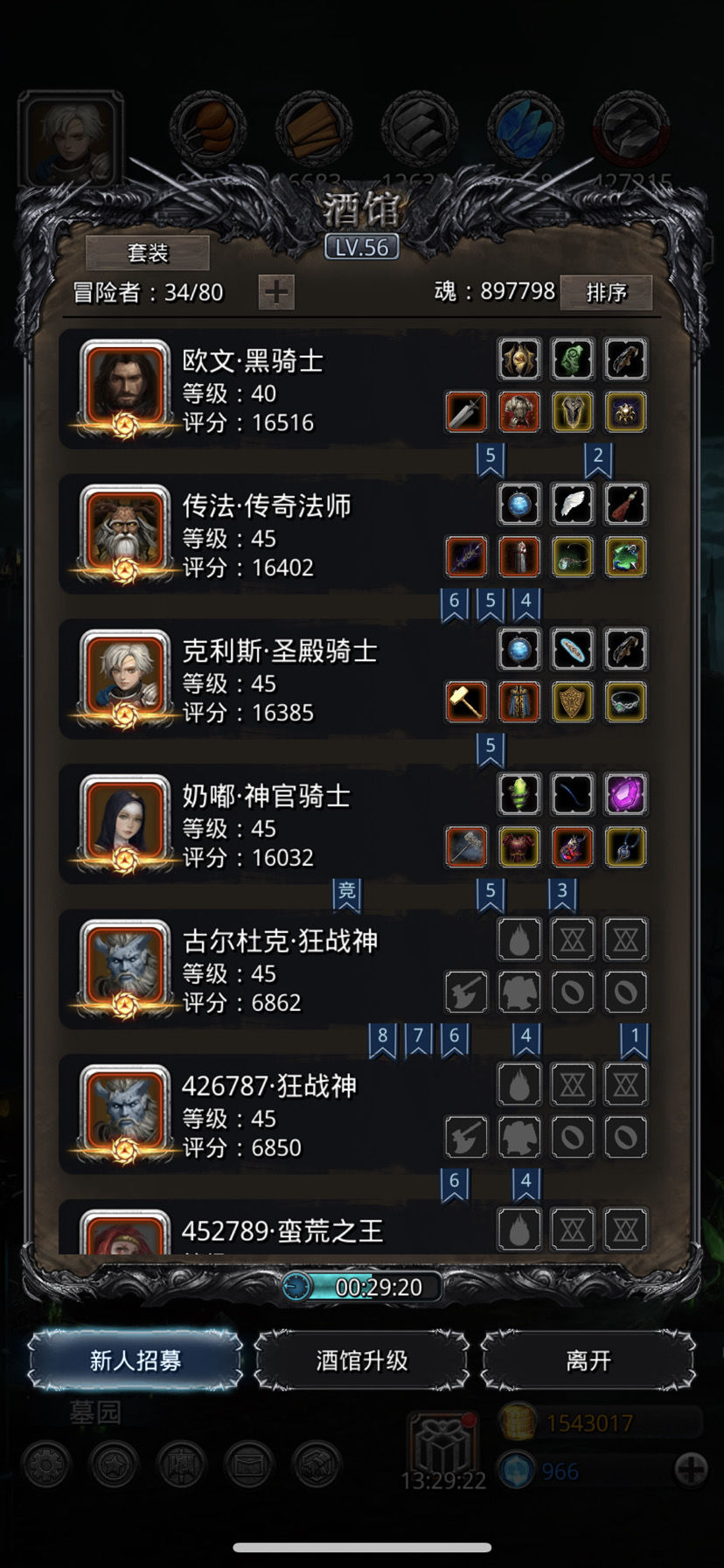Click the 新人招募 button
The image size is (724, 1568).
(135, 1360)
